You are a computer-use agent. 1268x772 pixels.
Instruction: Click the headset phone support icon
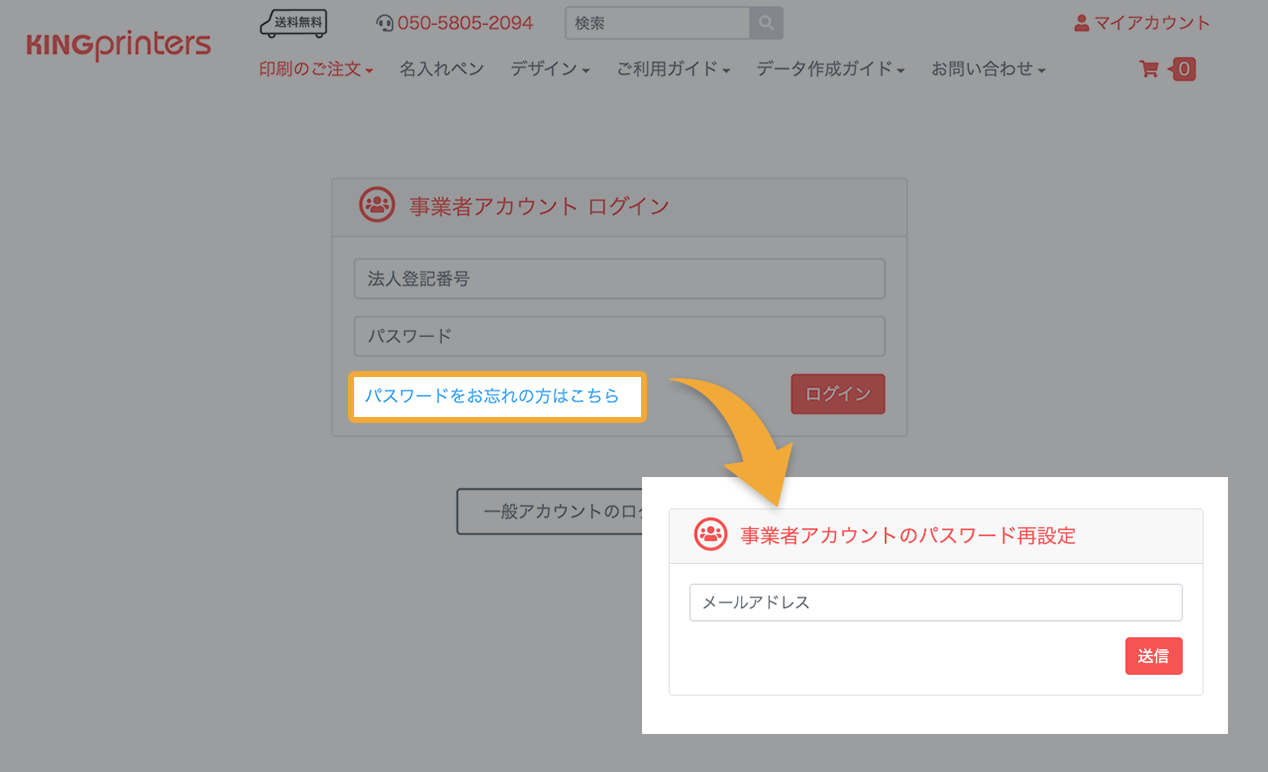point(385,23)
